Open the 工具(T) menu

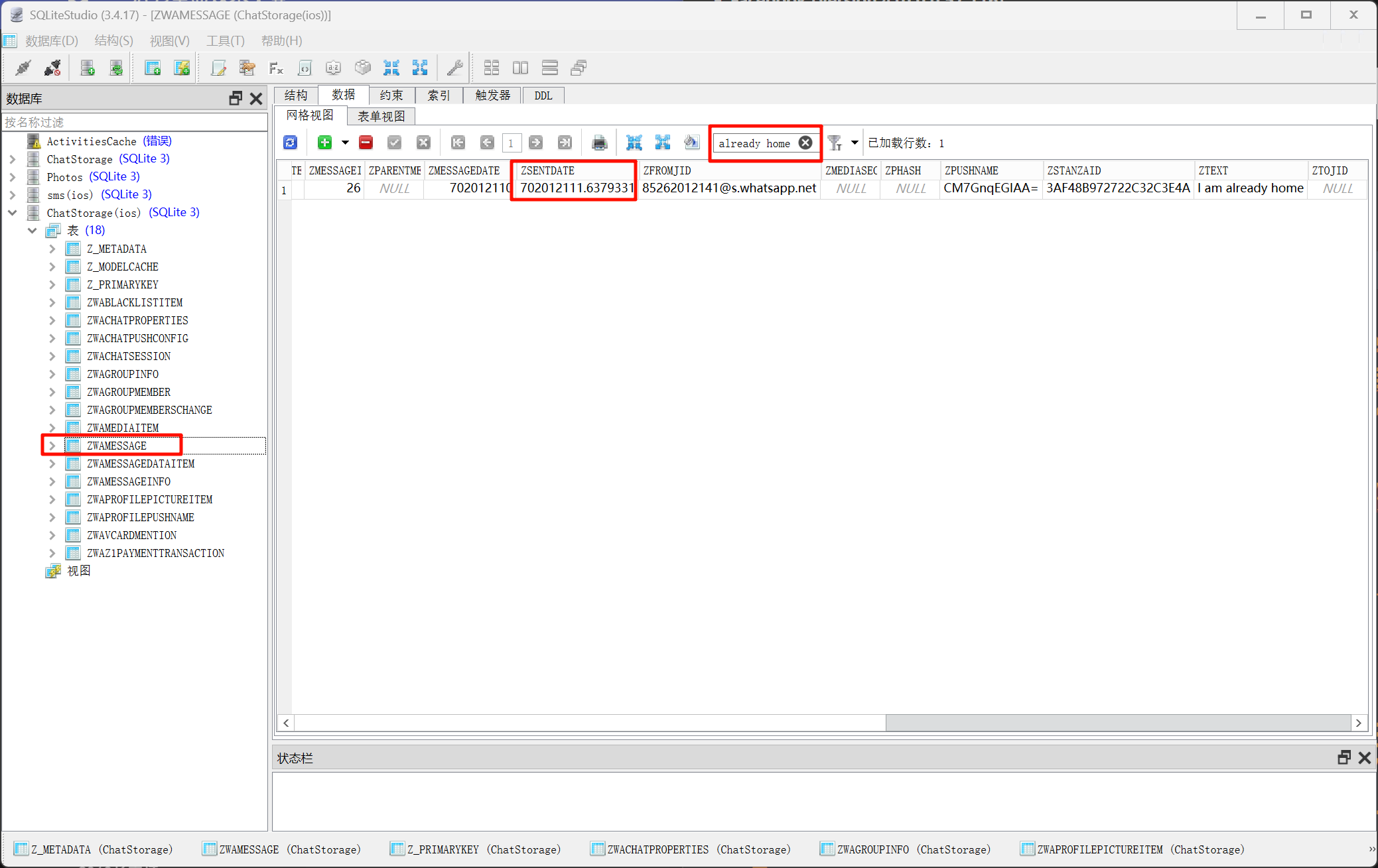225,41
